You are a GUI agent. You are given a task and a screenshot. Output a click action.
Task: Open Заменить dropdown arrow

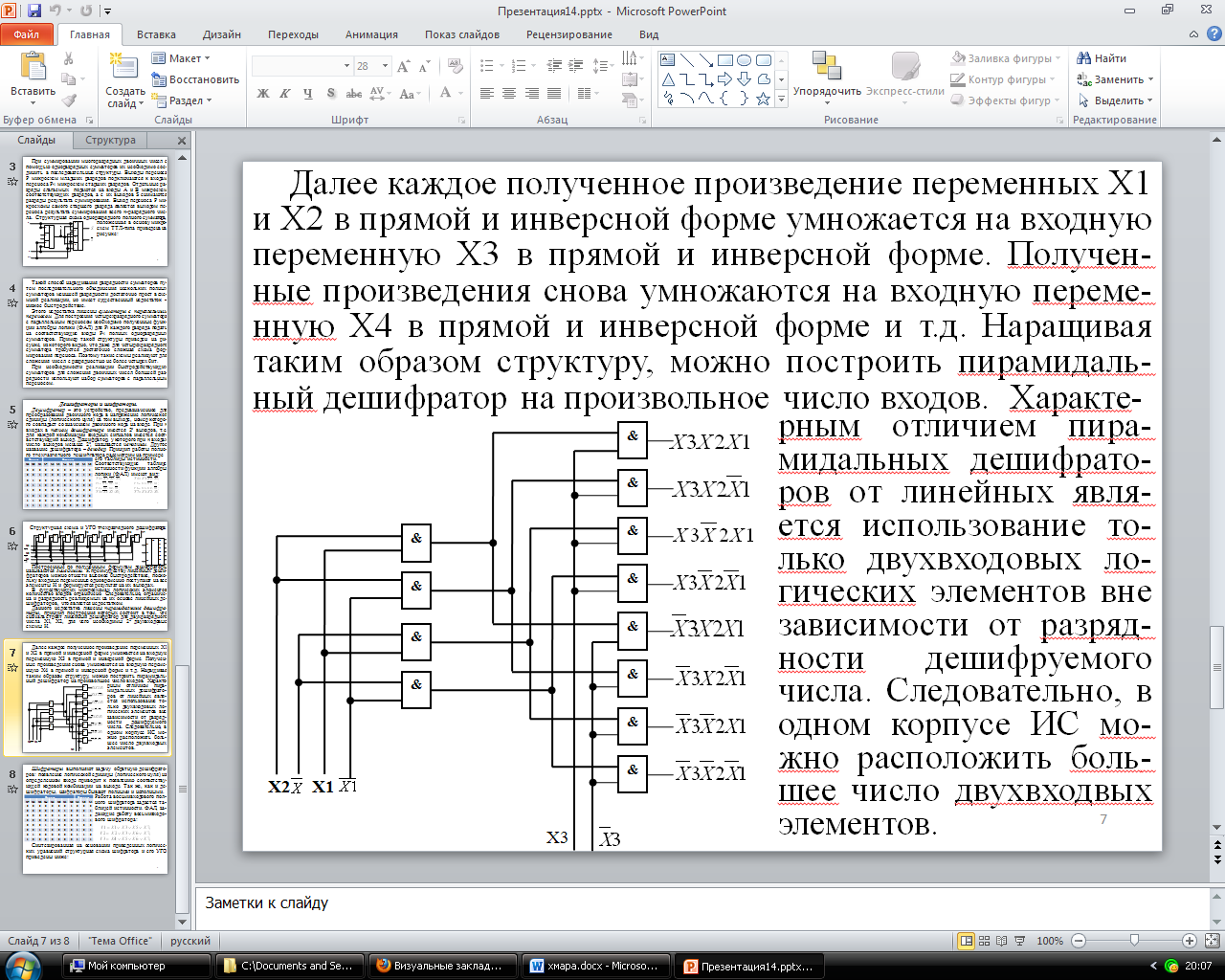1150,79
